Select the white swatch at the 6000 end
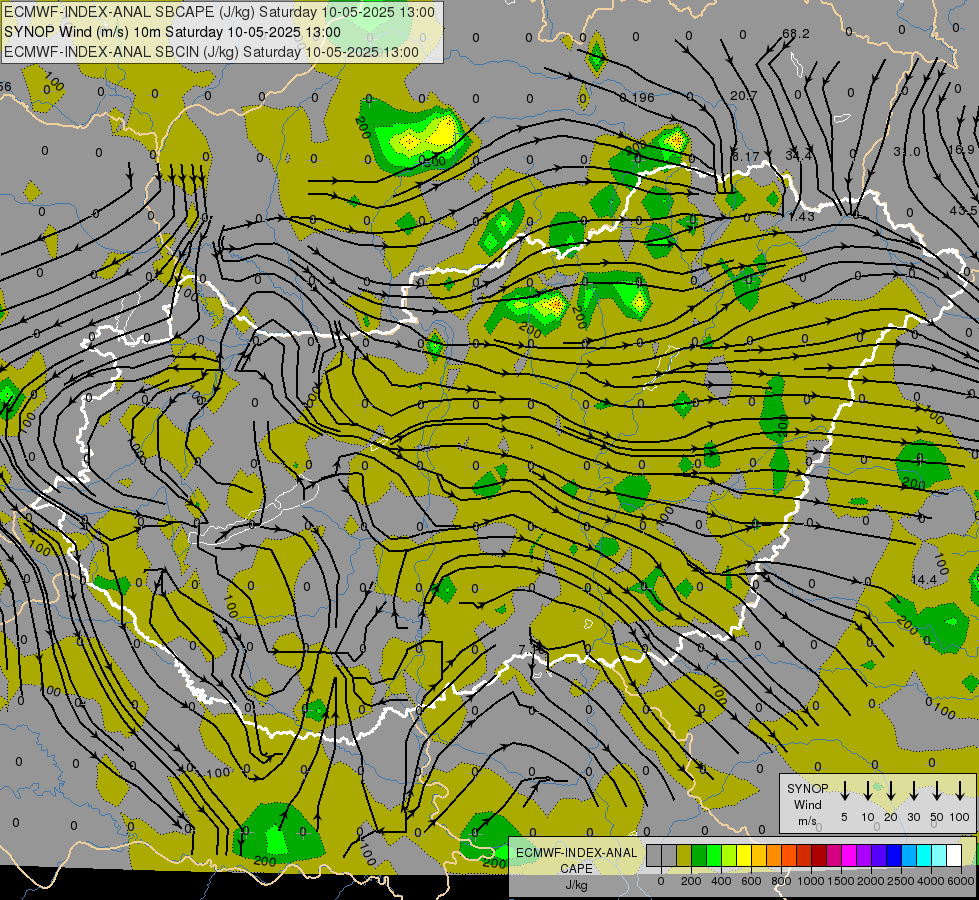This screenshot has width=979, height=900. point(955,855)
